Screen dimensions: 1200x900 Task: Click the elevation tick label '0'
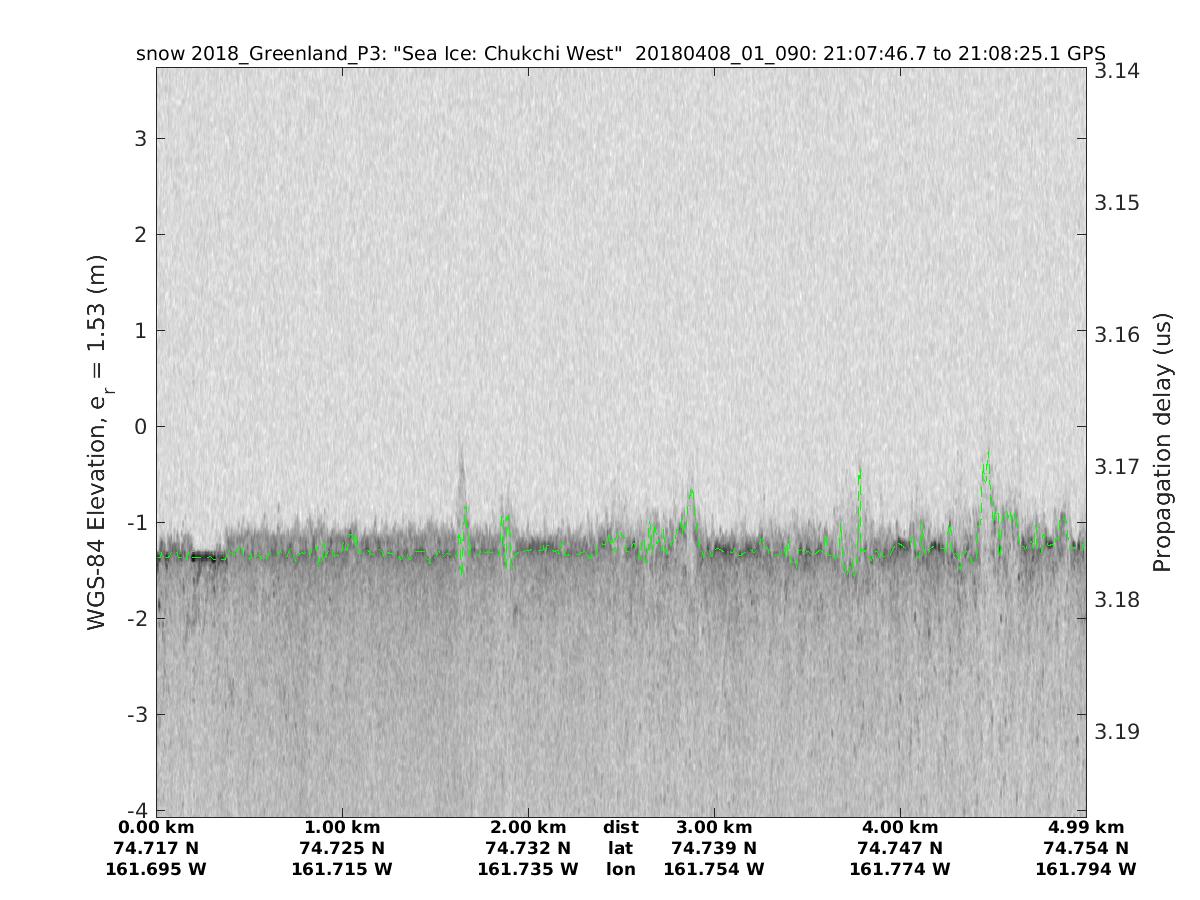pos(141,426)
